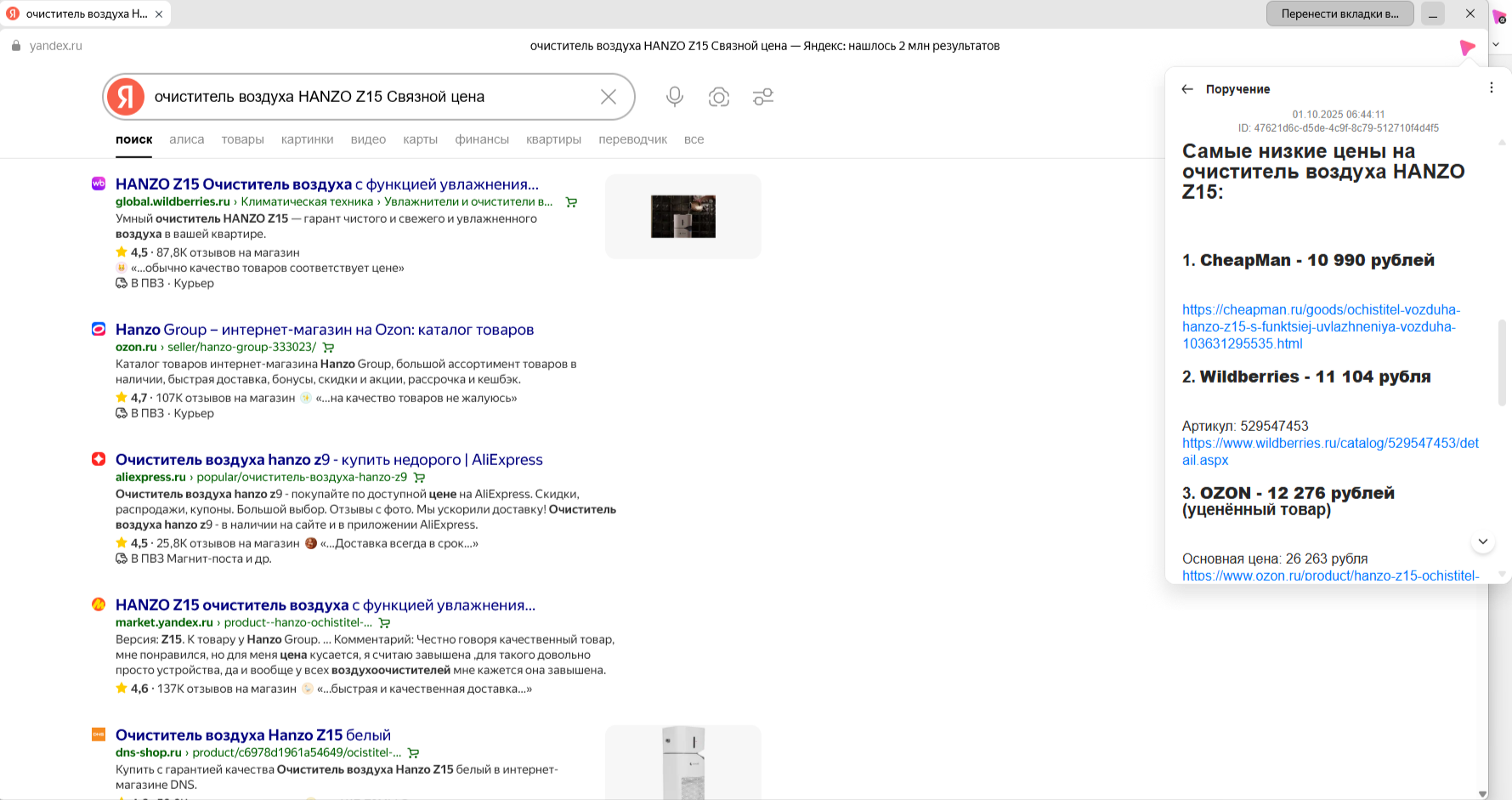
Task: Click the pink arrow assistant icon
Action: pos(1467,48)
